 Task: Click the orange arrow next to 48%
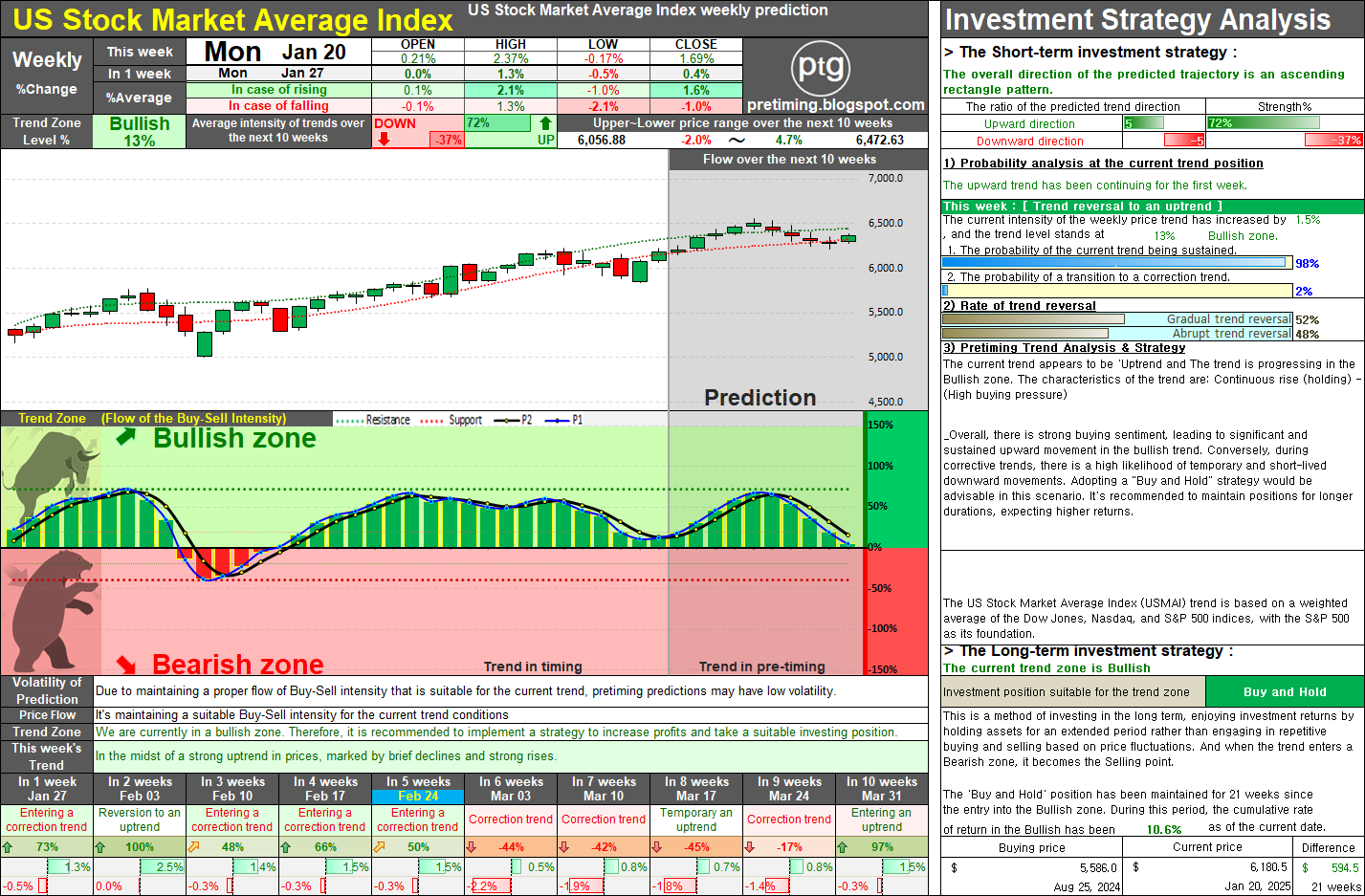[x=194, y=847]
